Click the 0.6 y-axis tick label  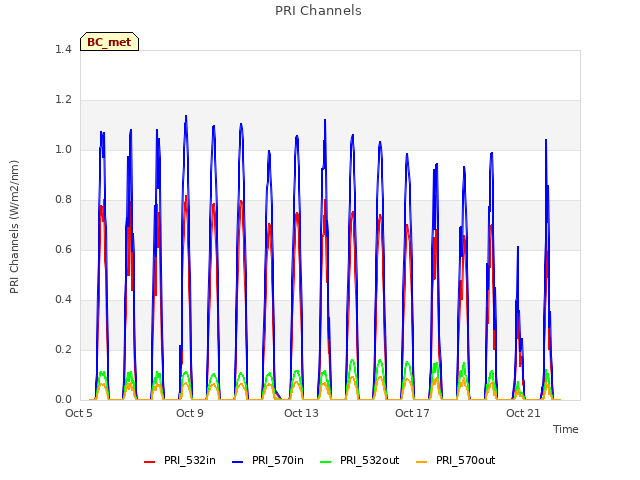(x=63, y=249)
